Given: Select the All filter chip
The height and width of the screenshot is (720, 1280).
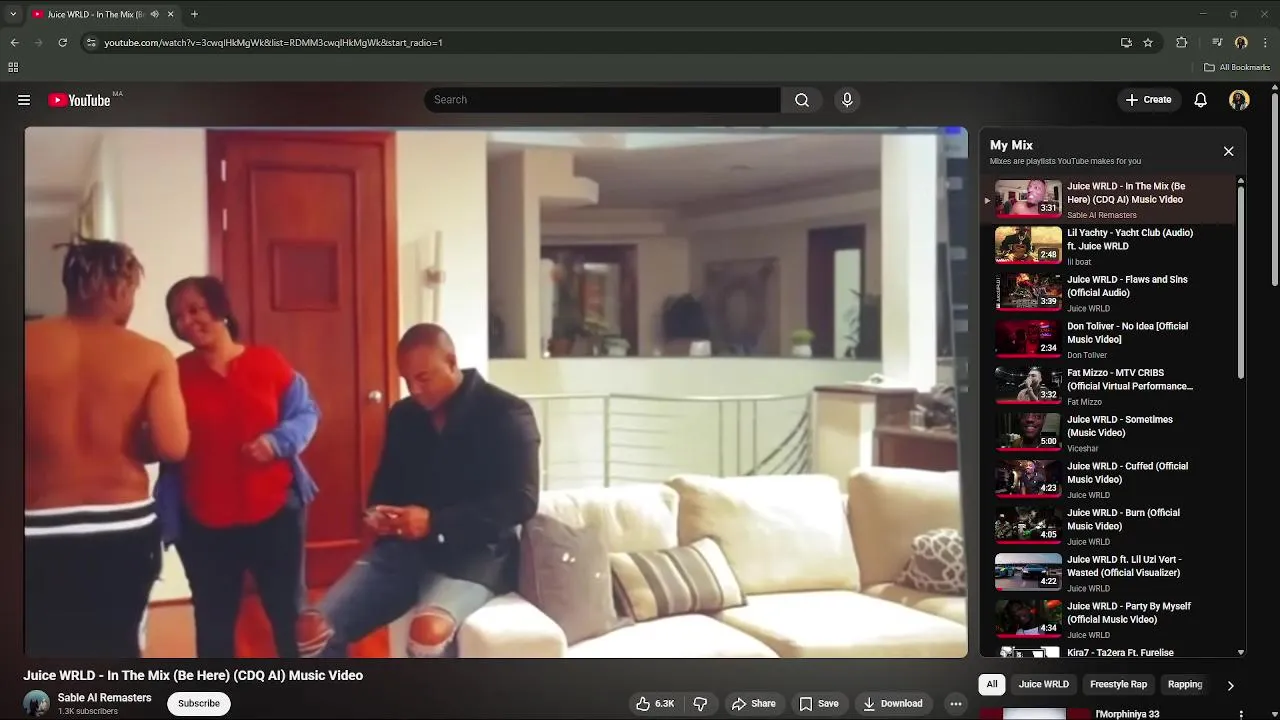Looking at the screenshot, I should tap(992, 685).
